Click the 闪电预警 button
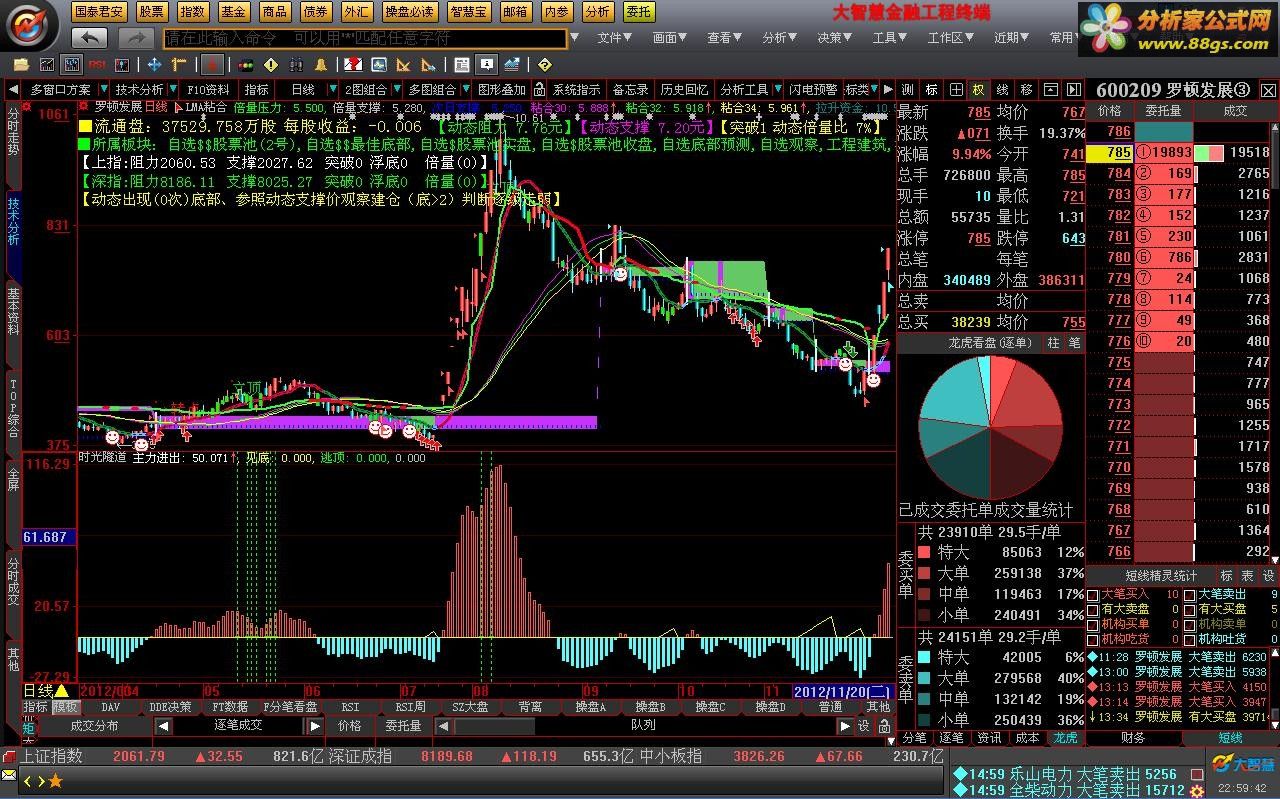 point(813,90)
